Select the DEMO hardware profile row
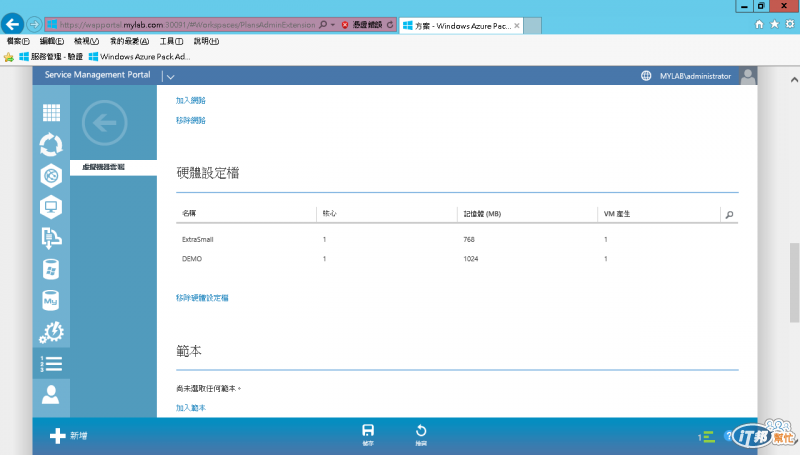Screen dimensions: 800x455 [457, 259]
